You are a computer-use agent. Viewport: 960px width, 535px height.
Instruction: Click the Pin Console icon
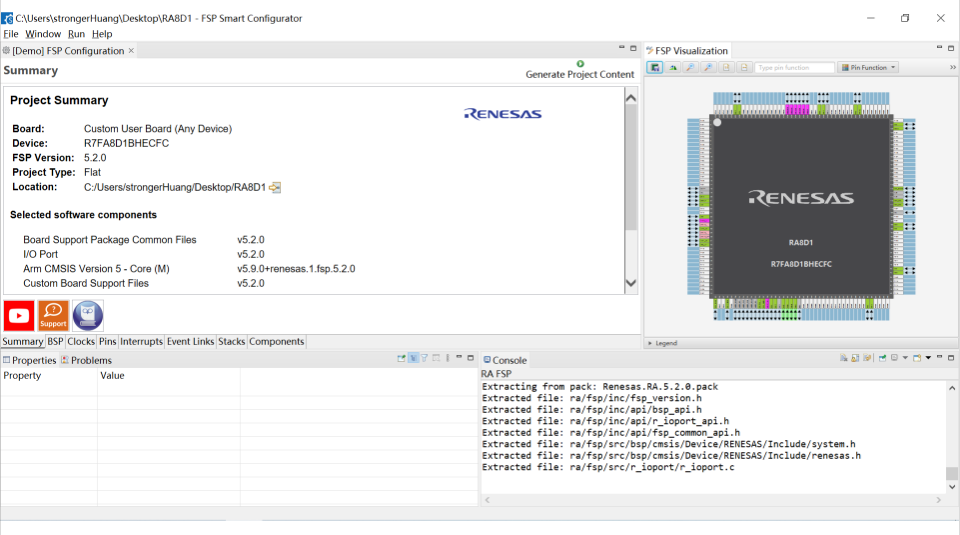coord(882,357)
